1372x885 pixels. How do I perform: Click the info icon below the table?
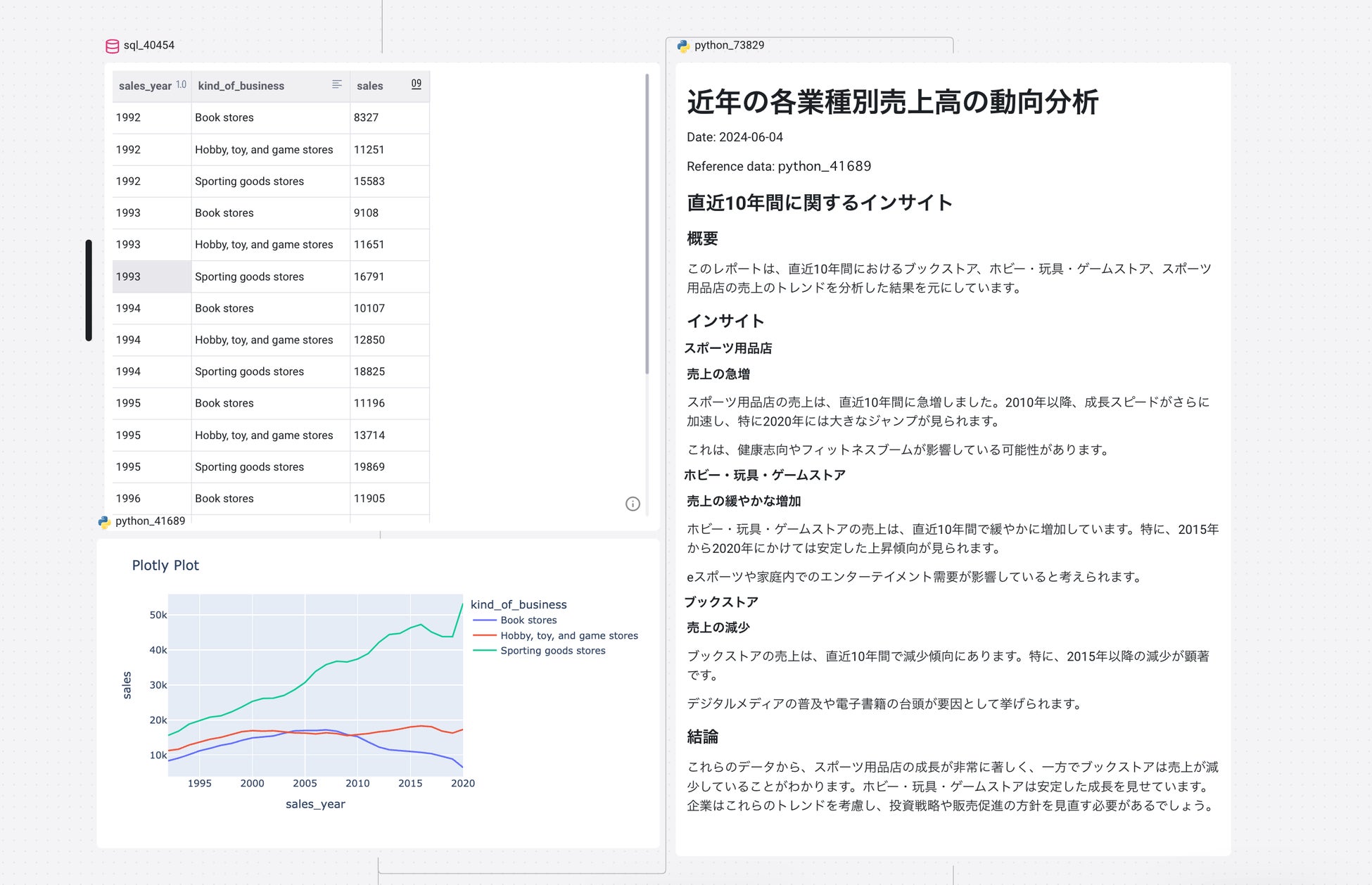pos(633,504)
